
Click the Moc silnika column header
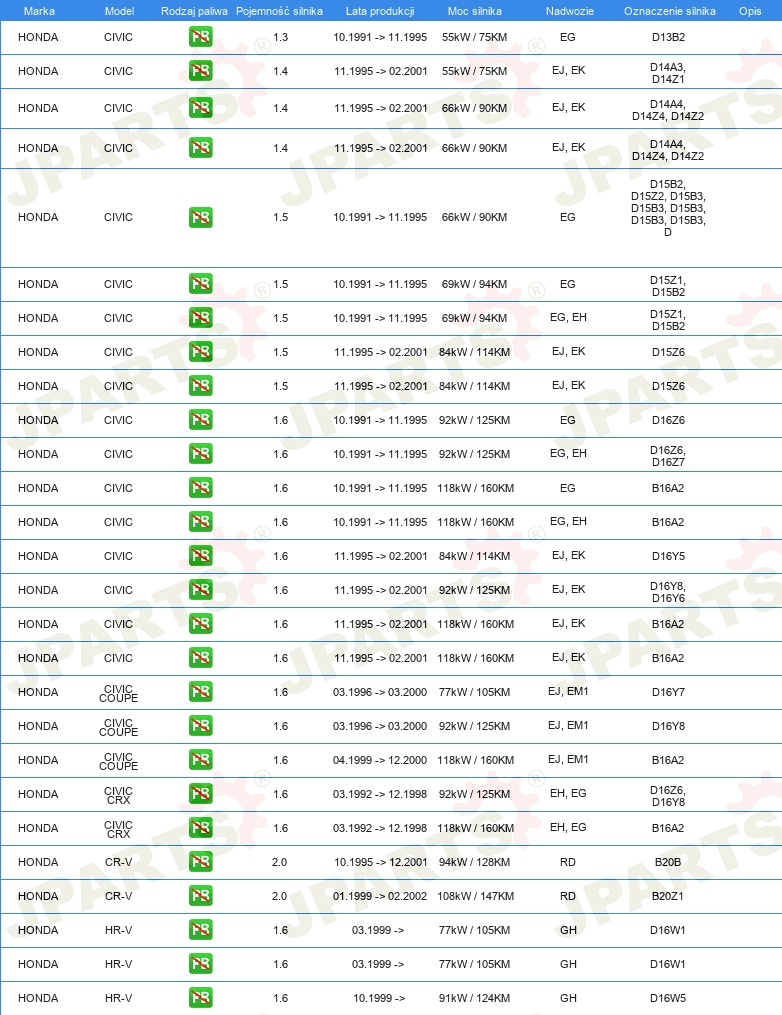[475, 11]
